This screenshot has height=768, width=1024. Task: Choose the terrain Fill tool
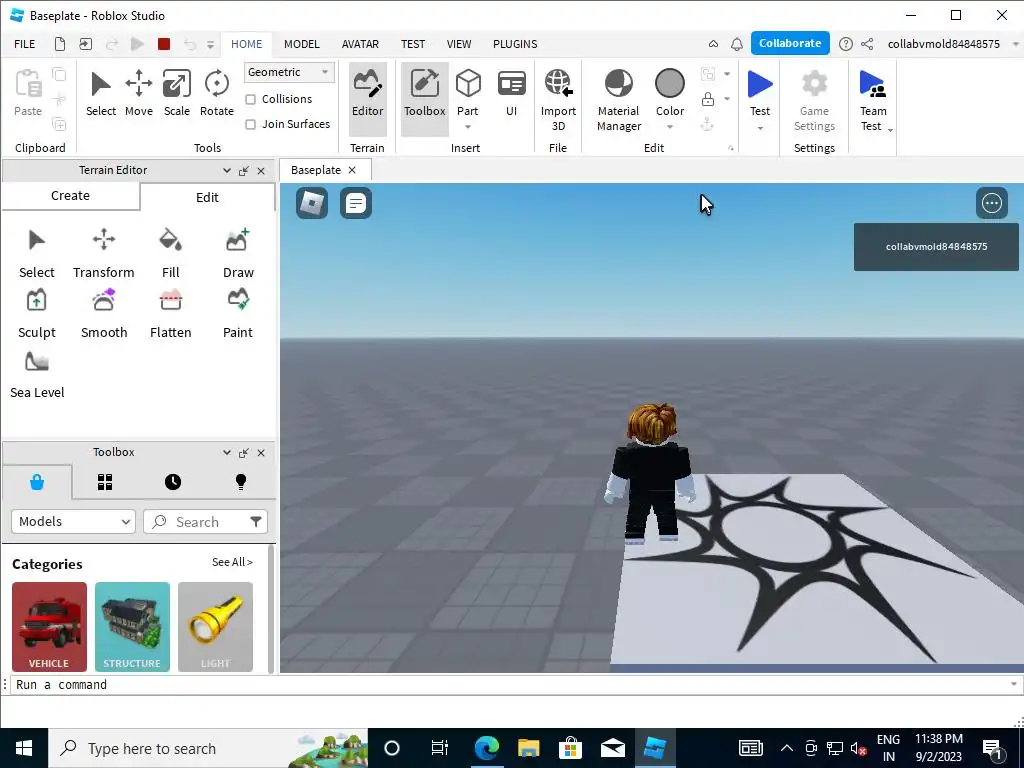tap(170, 253)
